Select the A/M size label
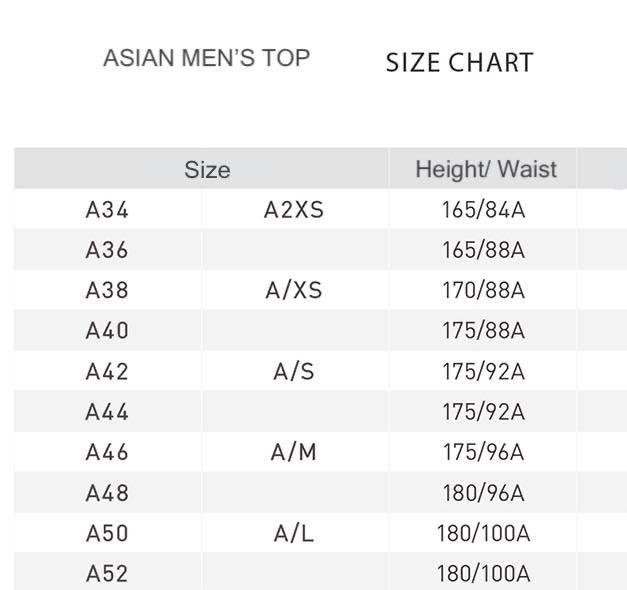The height and width of the screenshot is (590, 627). tap(294, 452)
